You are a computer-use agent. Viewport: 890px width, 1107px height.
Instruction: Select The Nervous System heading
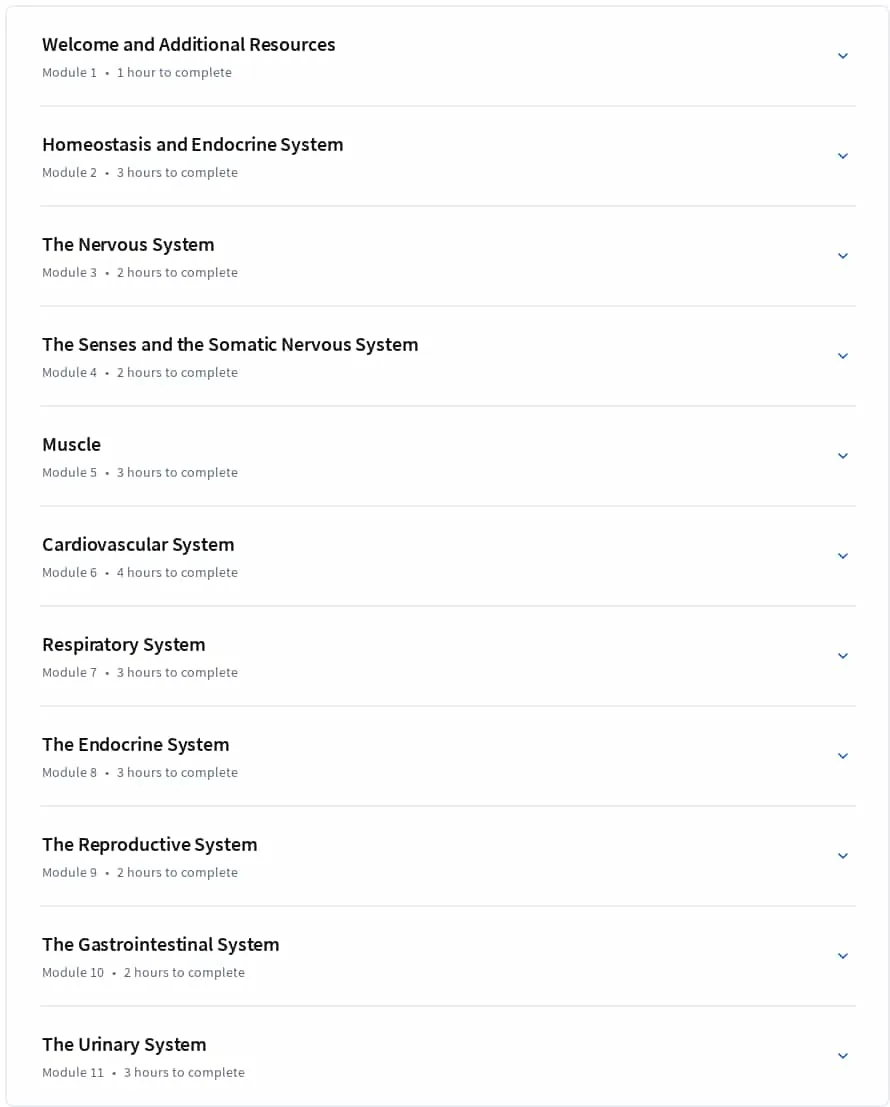[128, 245]
